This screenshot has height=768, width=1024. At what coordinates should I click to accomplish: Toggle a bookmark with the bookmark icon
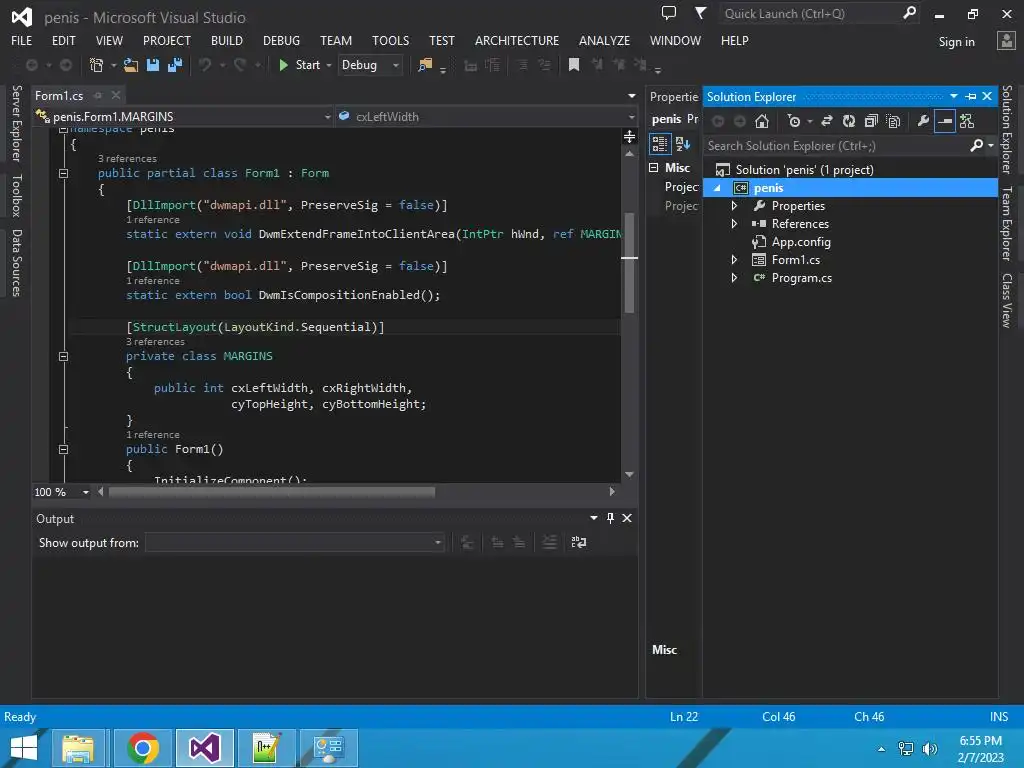click(x=573, y=65)
